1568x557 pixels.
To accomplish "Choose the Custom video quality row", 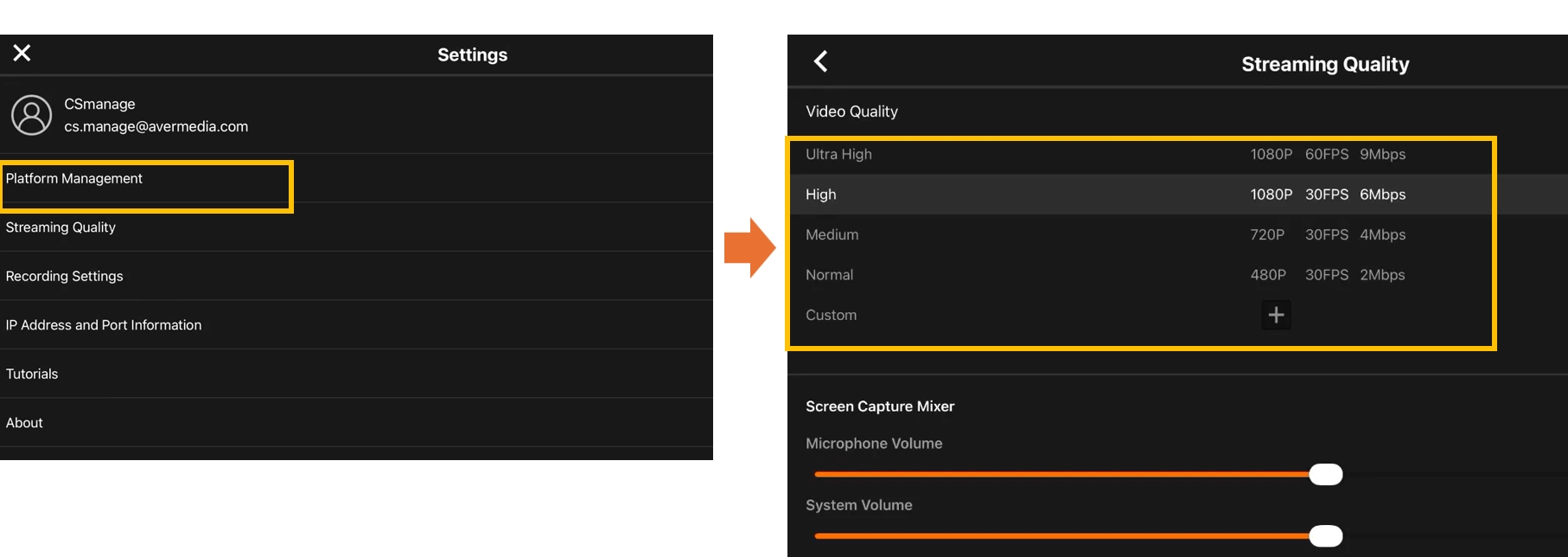I will point(832,316).
